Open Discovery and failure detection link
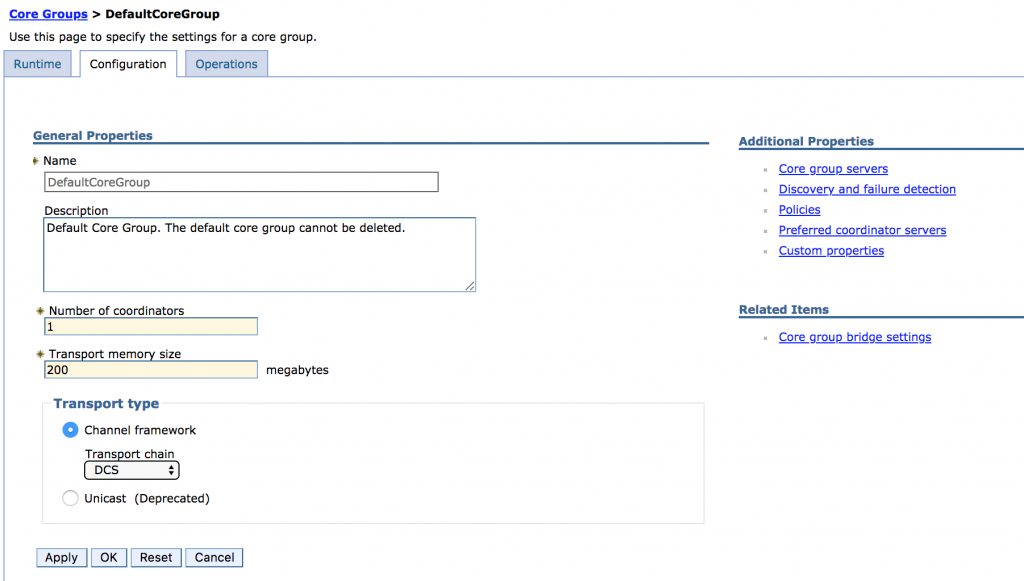 pyautogui.click(x=867, y=189)
